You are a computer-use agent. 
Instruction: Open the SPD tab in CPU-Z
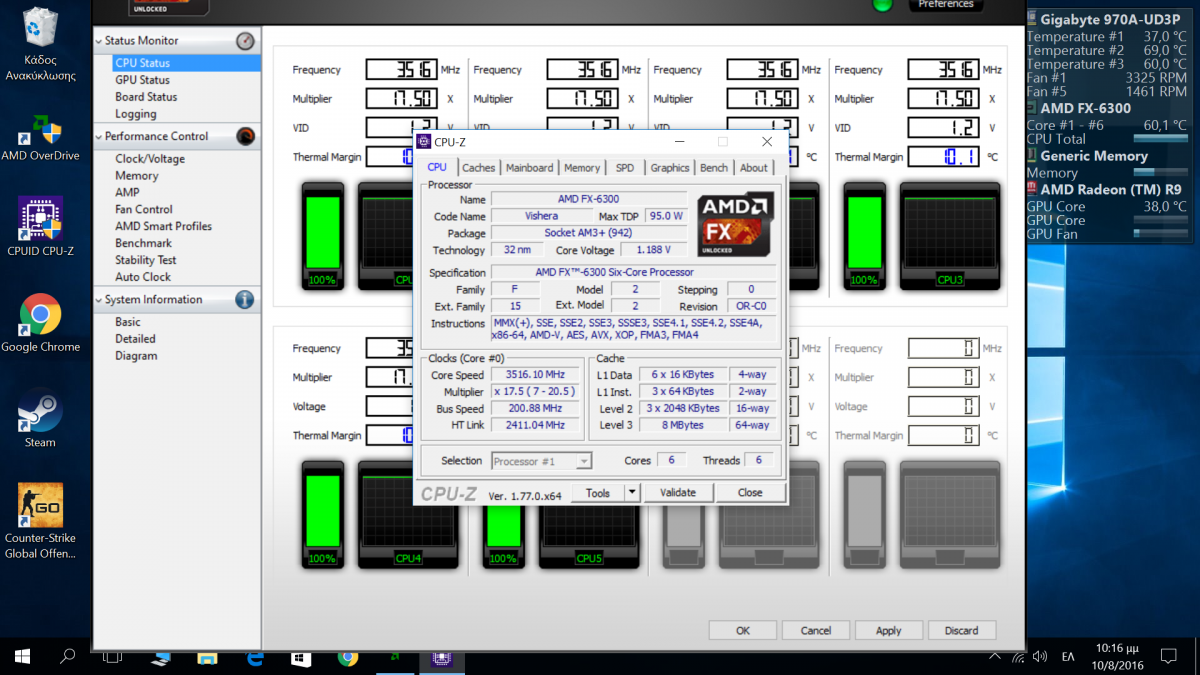coord(625,168)
